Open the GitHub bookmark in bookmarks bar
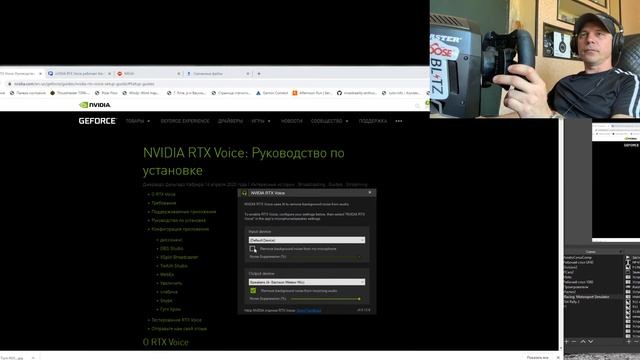640x360 pixels. point(356,93)
